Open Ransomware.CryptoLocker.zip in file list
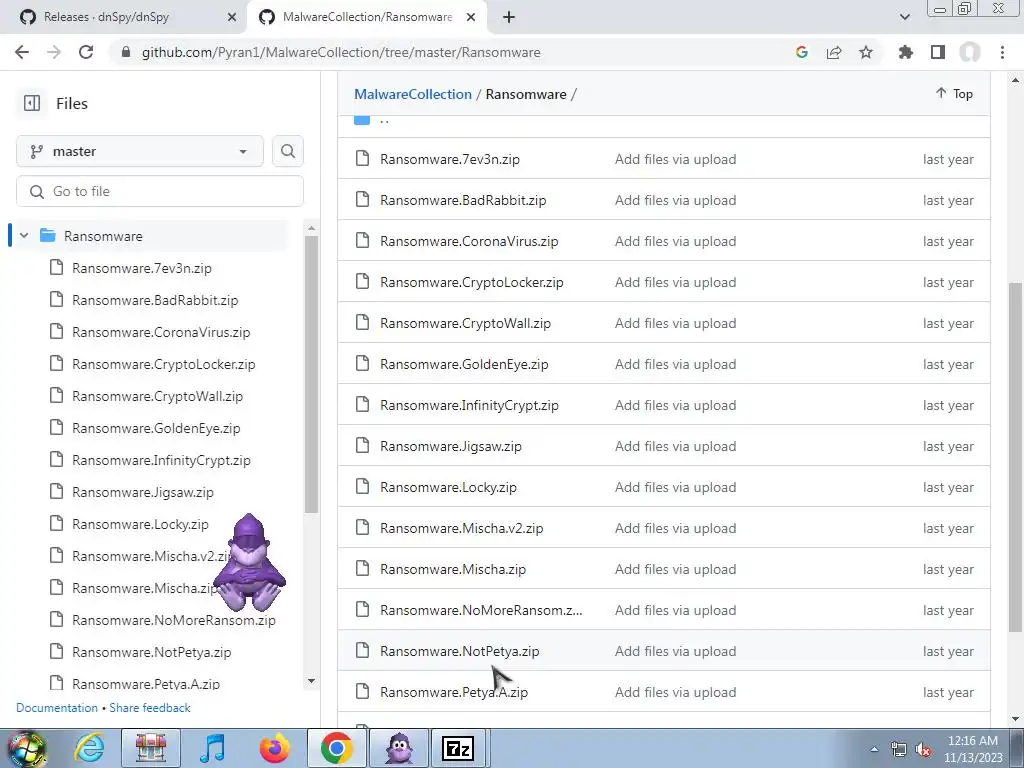 click(472, 283)
